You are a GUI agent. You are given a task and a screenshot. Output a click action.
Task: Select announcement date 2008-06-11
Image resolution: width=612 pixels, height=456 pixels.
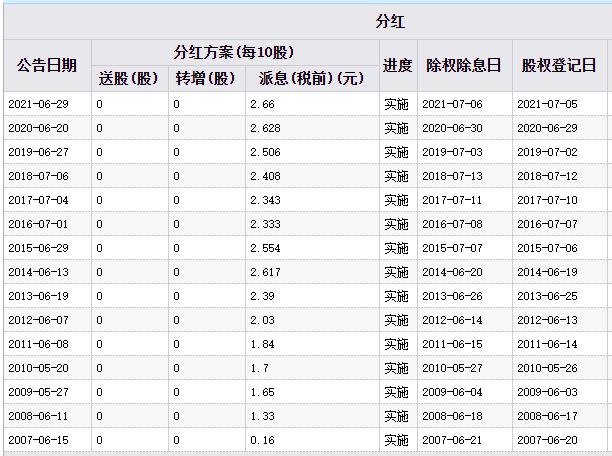[38, 416]
